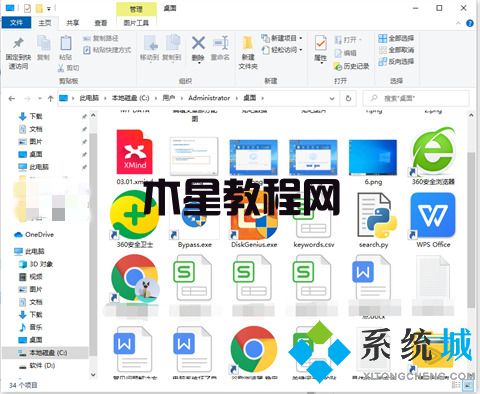Select the WPS Office shortcut
The height and width of the screenshot is (394, 480).
coord(433,220)
